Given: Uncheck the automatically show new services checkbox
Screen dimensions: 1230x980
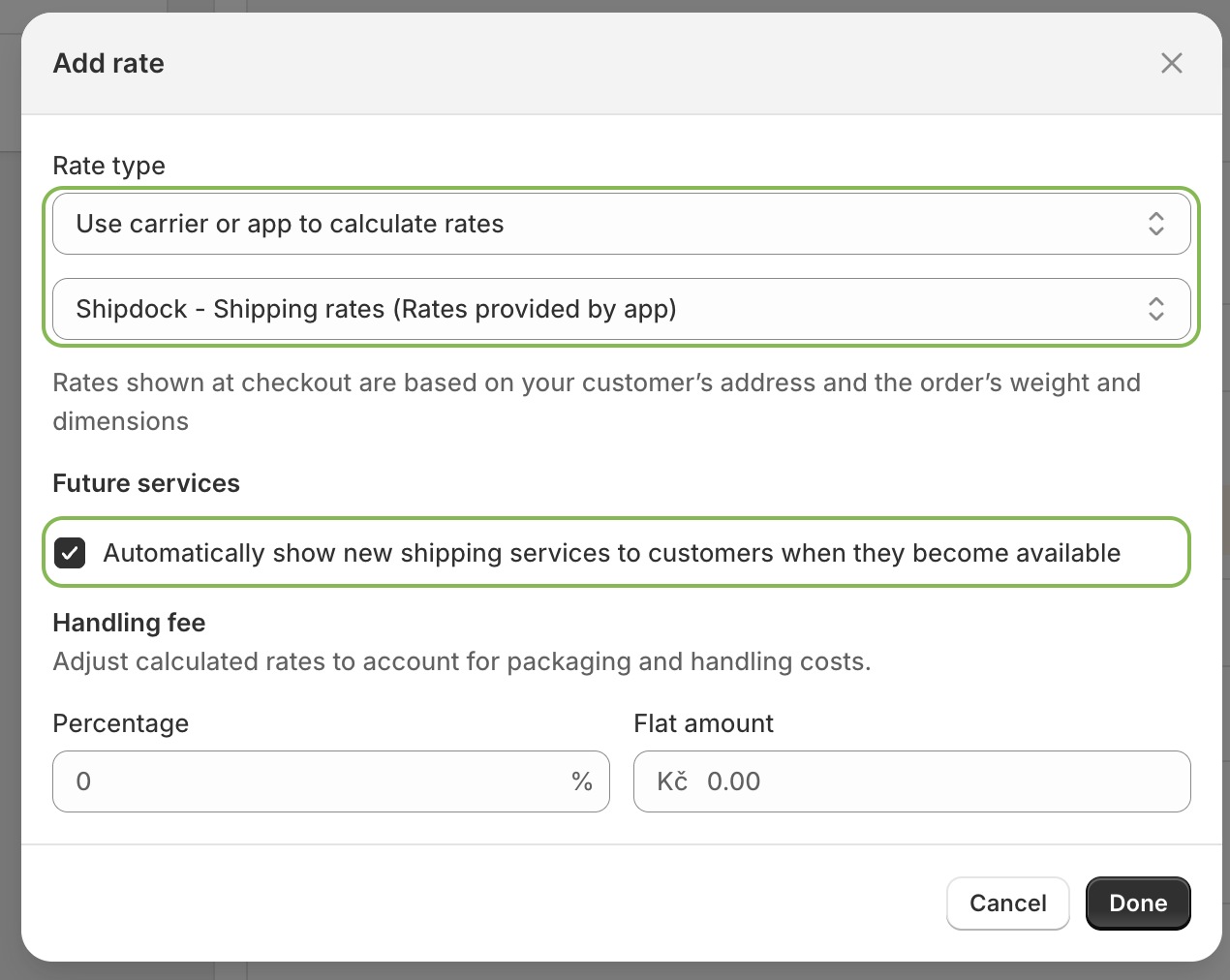Looking at the screenshot, I should point(71,553).
